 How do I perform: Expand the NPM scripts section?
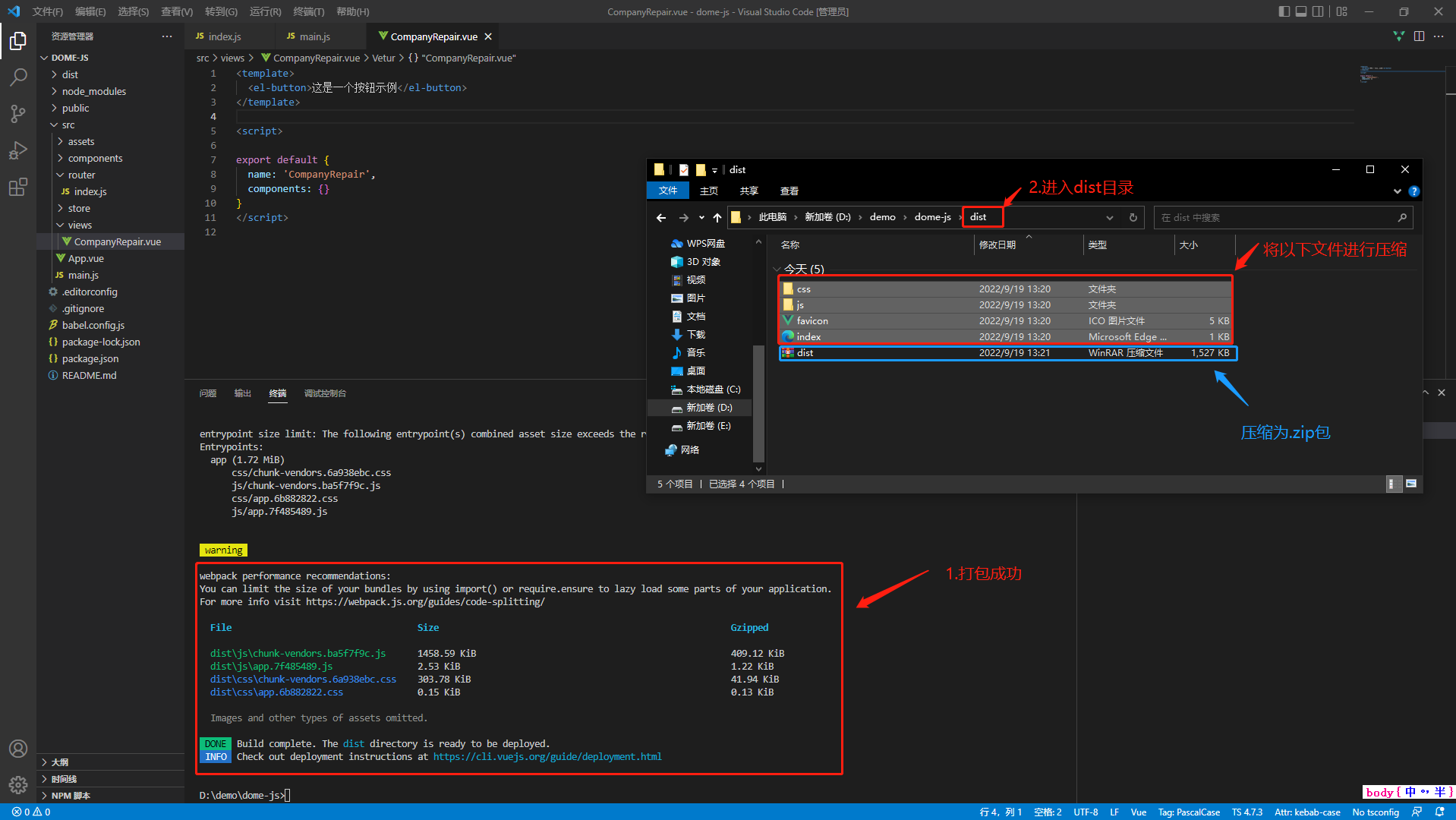(71, 796)
